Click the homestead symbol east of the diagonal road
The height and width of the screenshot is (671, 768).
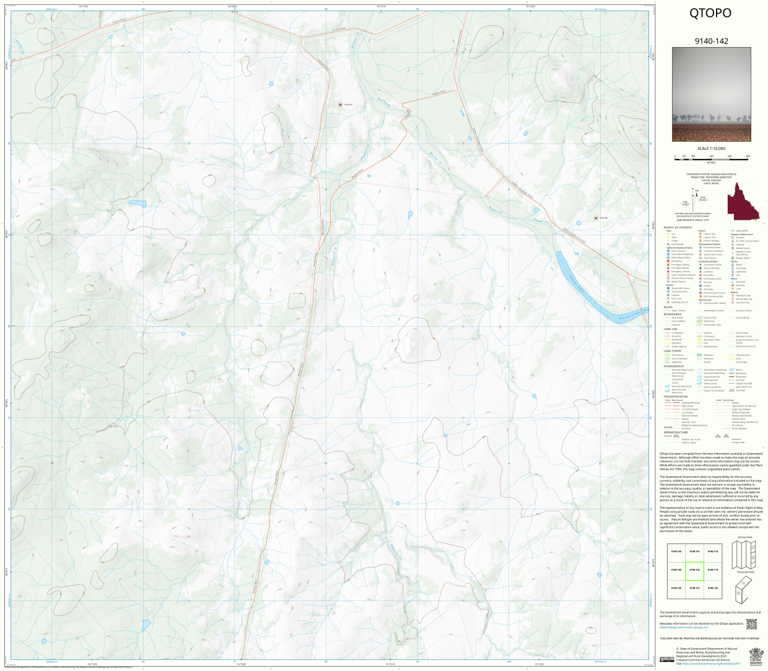(x=596, y=218)
